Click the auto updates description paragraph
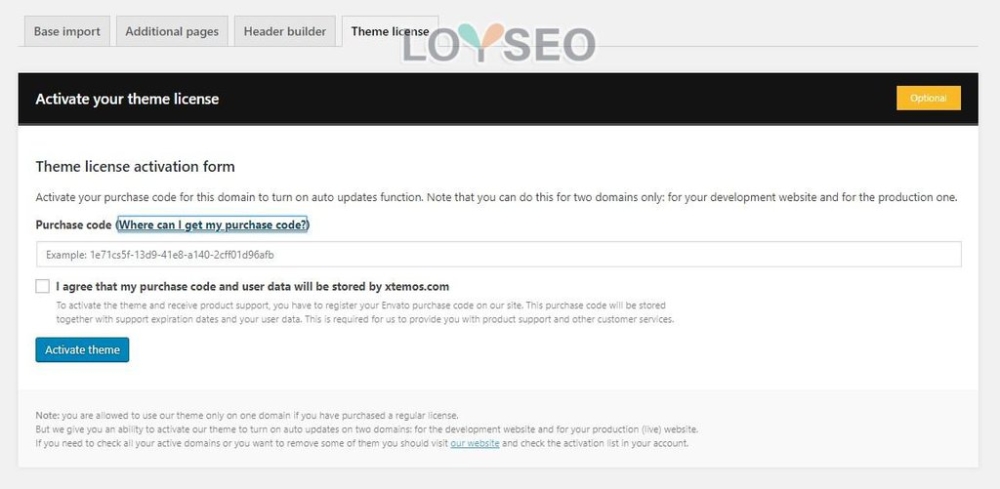This screenshot has width=1000, height=489. [496, 197]
